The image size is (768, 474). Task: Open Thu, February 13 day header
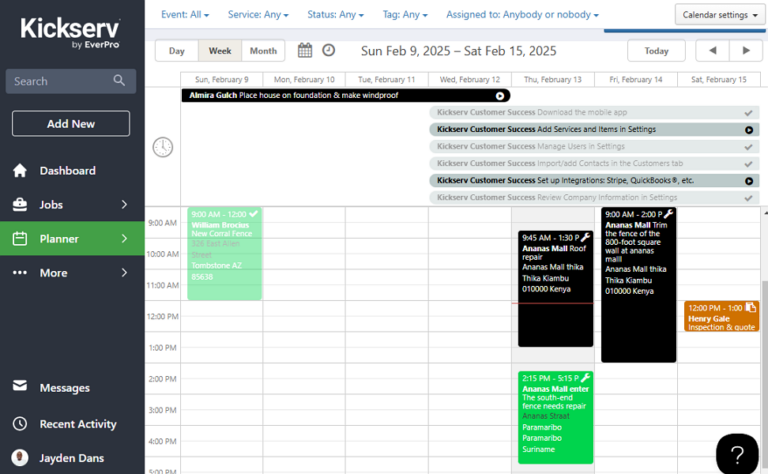pos(553,79)
